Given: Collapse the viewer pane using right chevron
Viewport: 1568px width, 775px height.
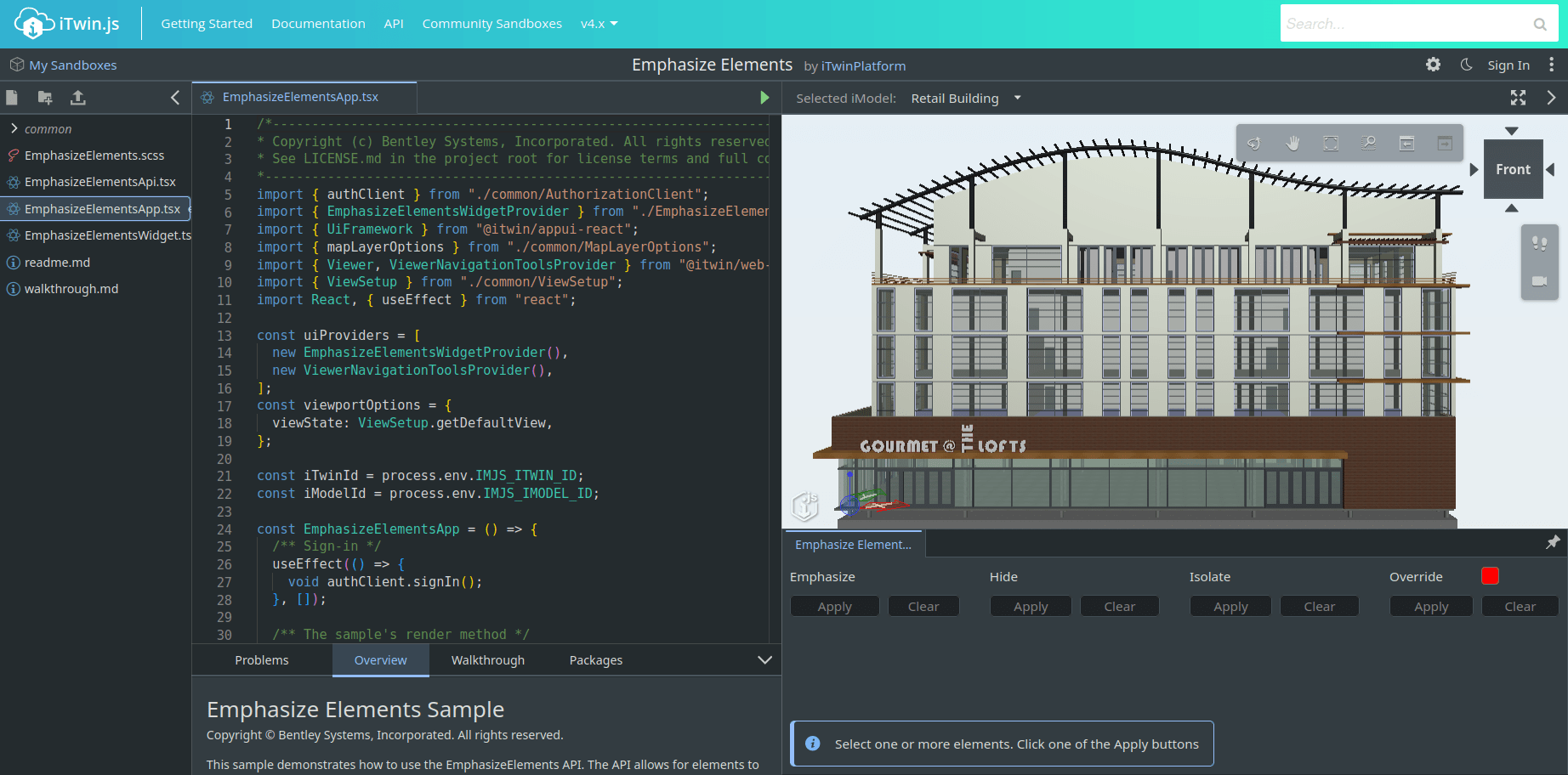Looking at the screenshot, I should [x=1552, y=98].
